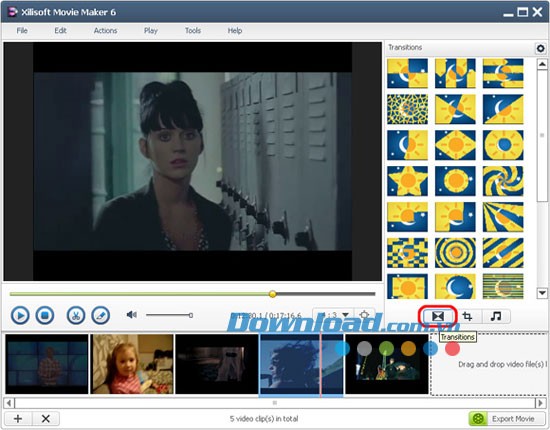Select the spiral swirl transition

[503, 181]
